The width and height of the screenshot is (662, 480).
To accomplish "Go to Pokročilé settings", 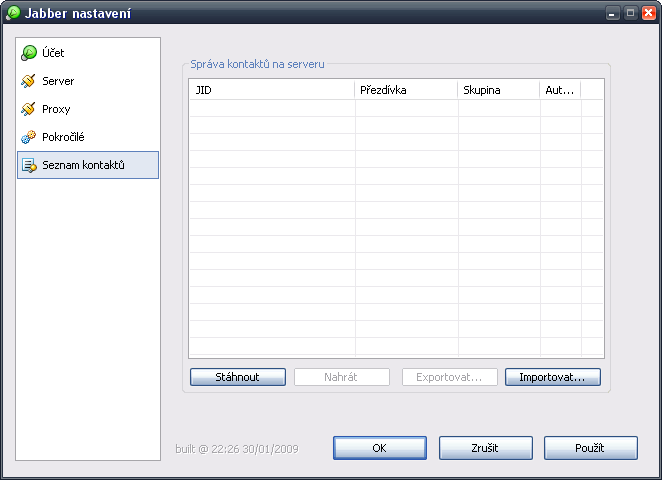I will (88, 137).
